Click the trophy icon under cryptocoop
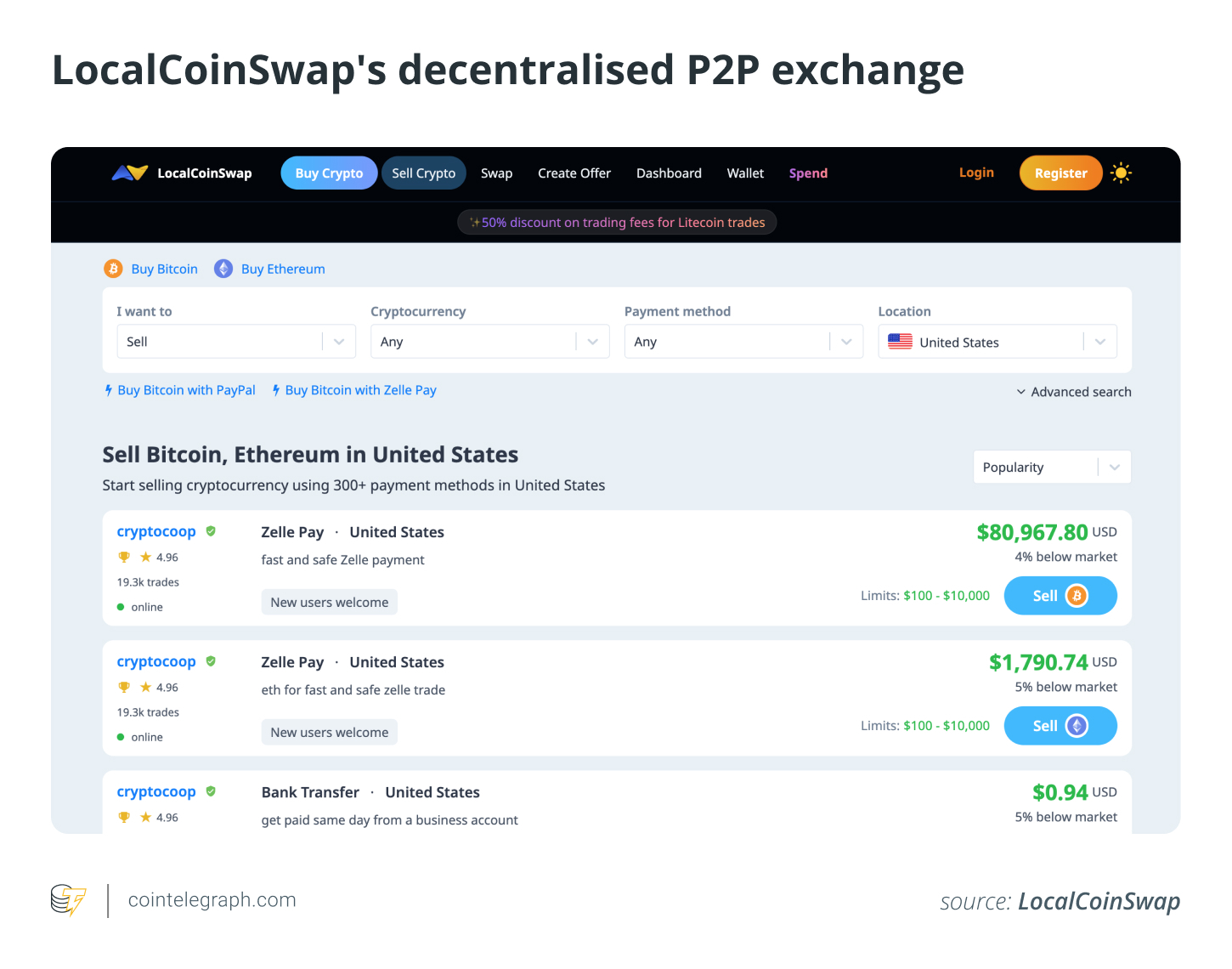The height and width of the screenshot is (969, 1232). point(124,557)
